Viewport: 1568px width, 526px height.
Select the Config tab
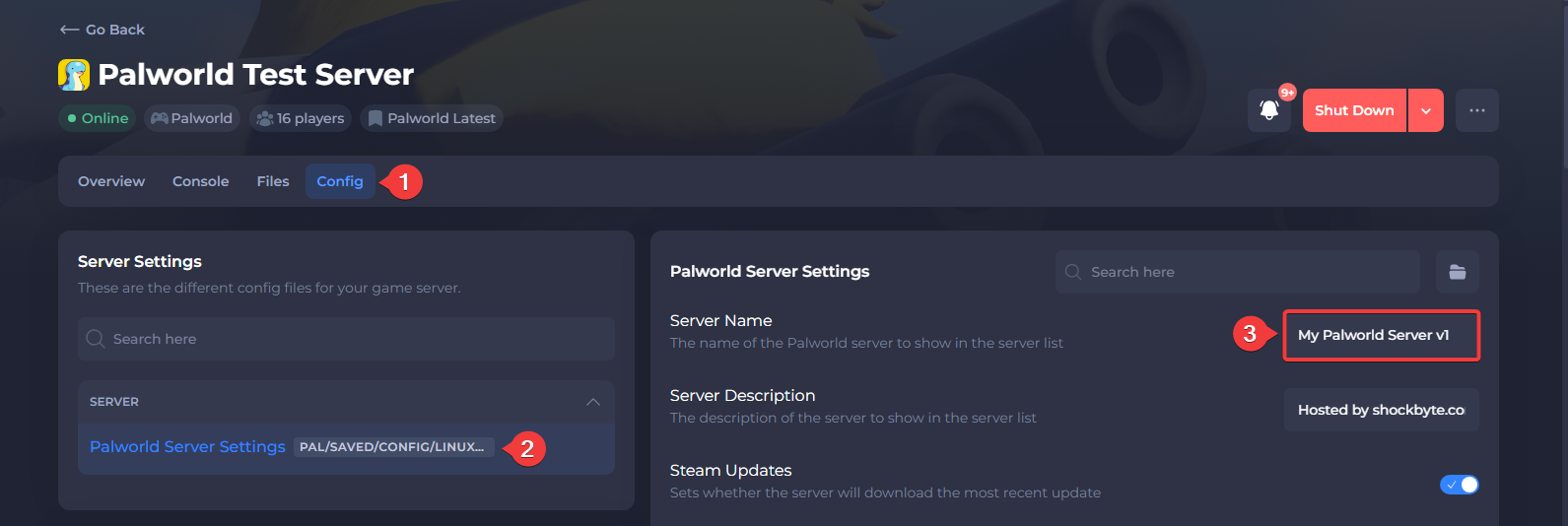tap(340, 181)
